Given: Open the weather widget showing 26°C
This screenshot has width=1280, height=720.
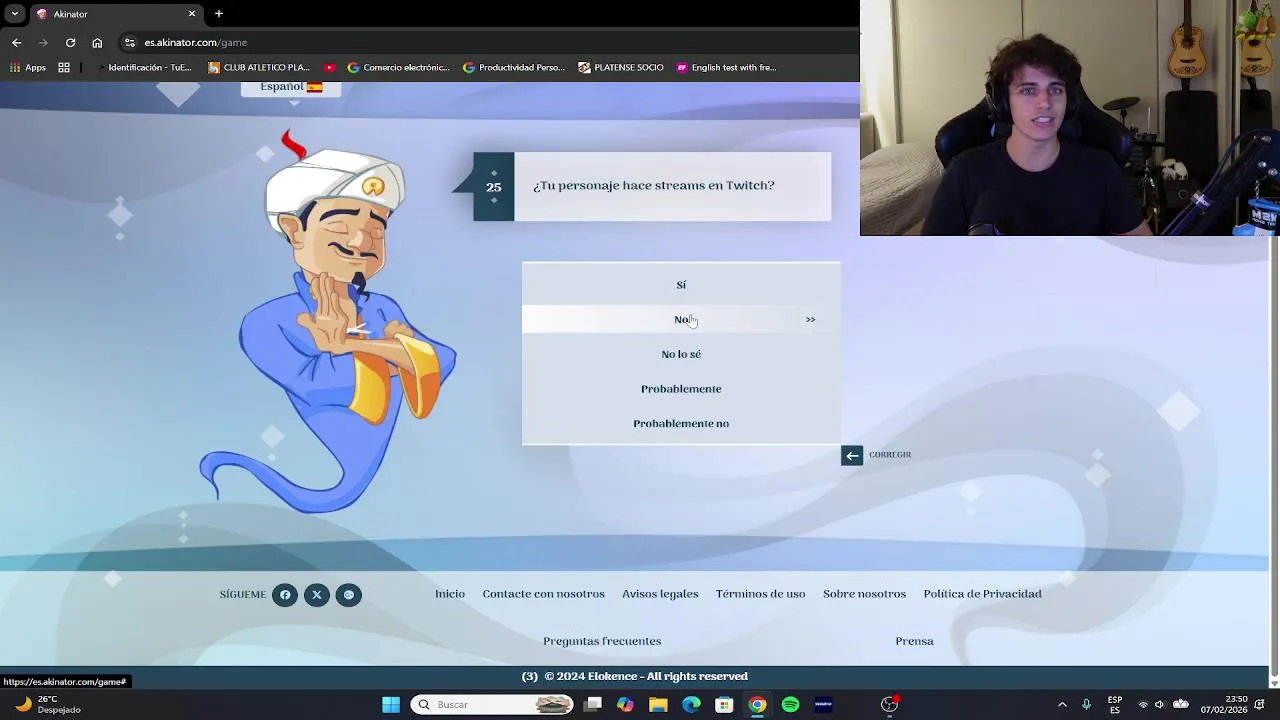Looking at the screenshot, I should [47, 705].
